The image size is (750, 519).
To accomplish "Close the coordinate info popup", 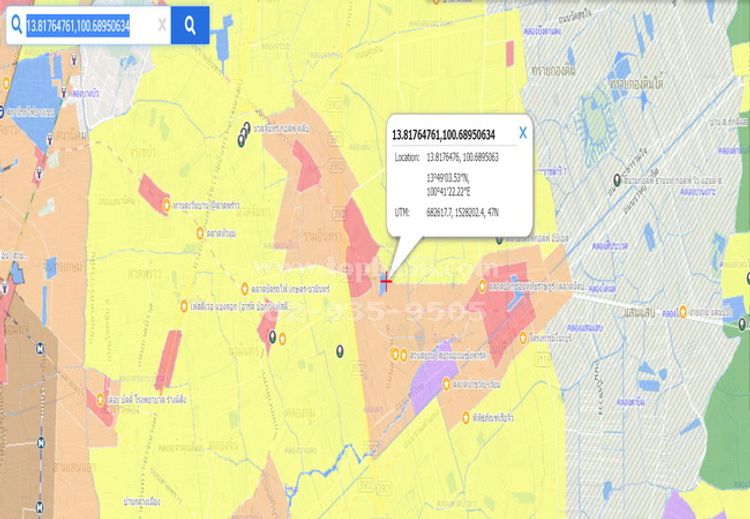I will pos(522,132).
